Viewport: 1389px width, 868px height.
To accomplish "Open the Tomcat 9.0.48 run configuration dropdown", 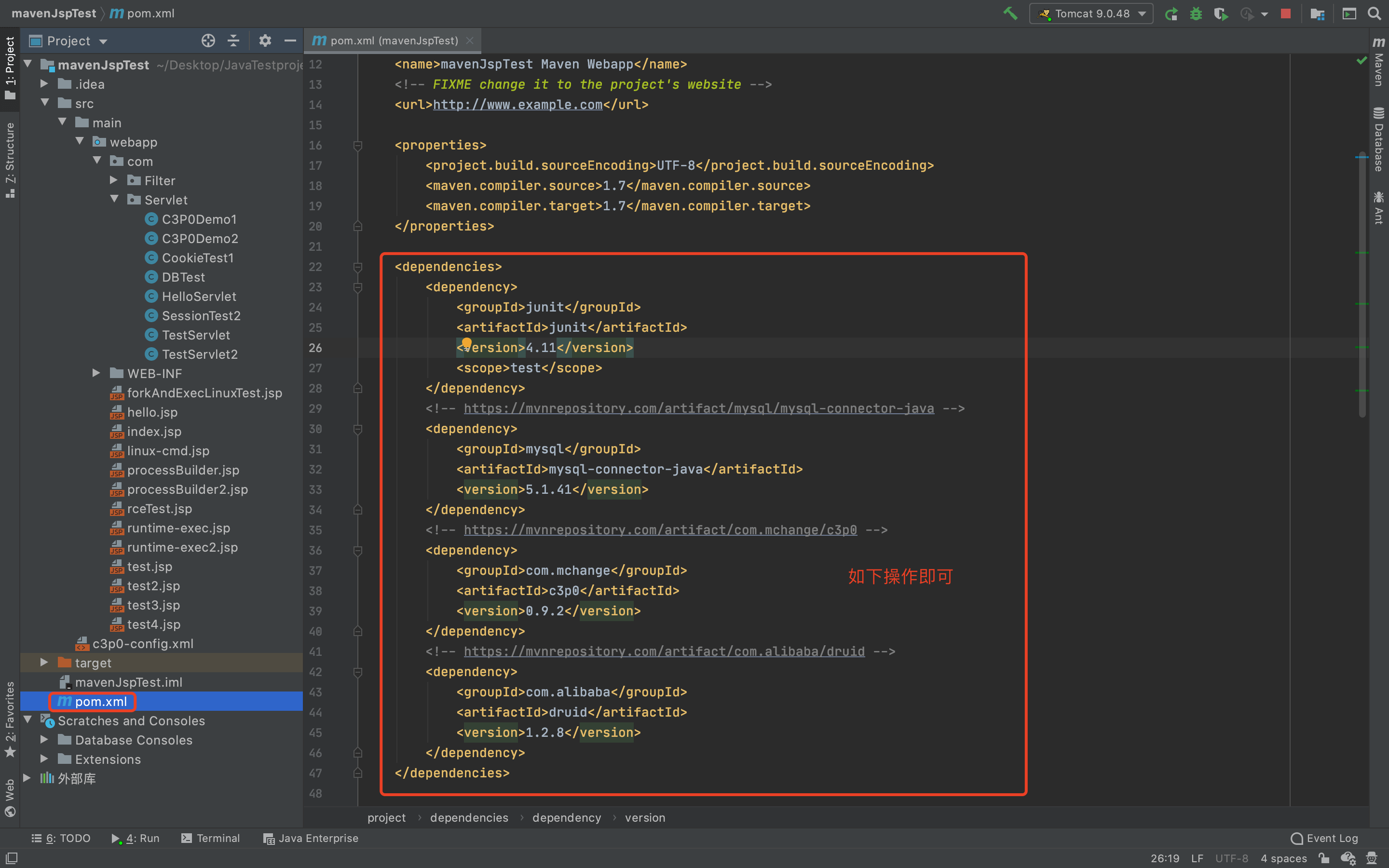I will tap(1091, 13).
